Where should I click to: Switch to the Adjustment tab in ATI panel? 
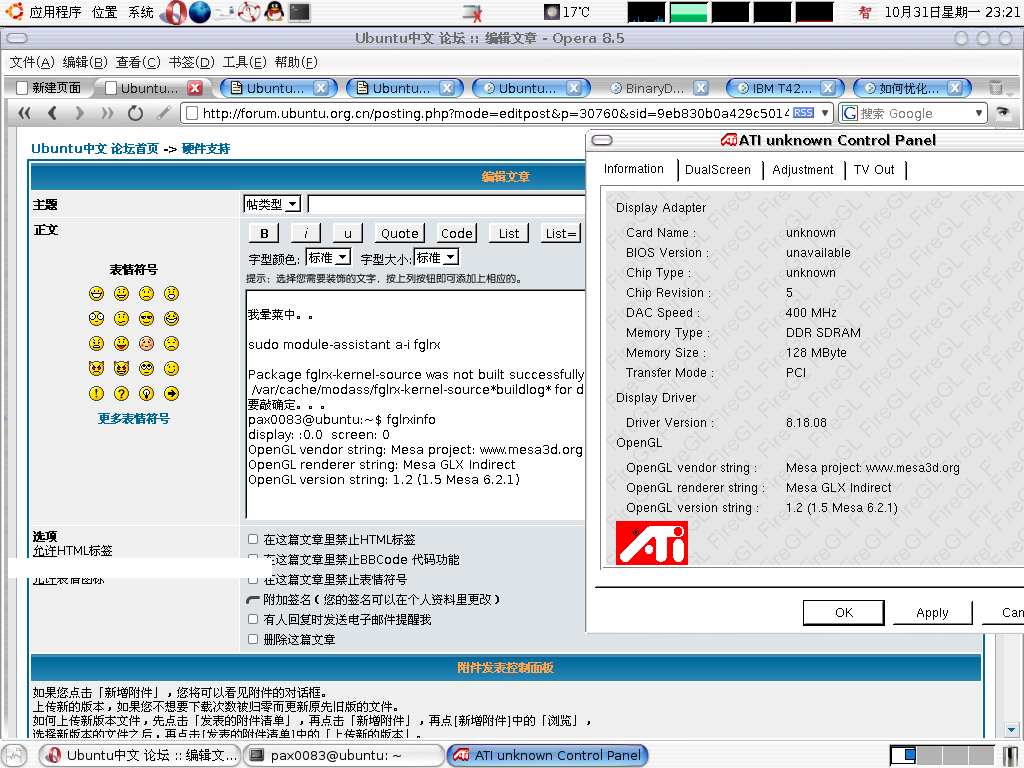click(803, 170)
